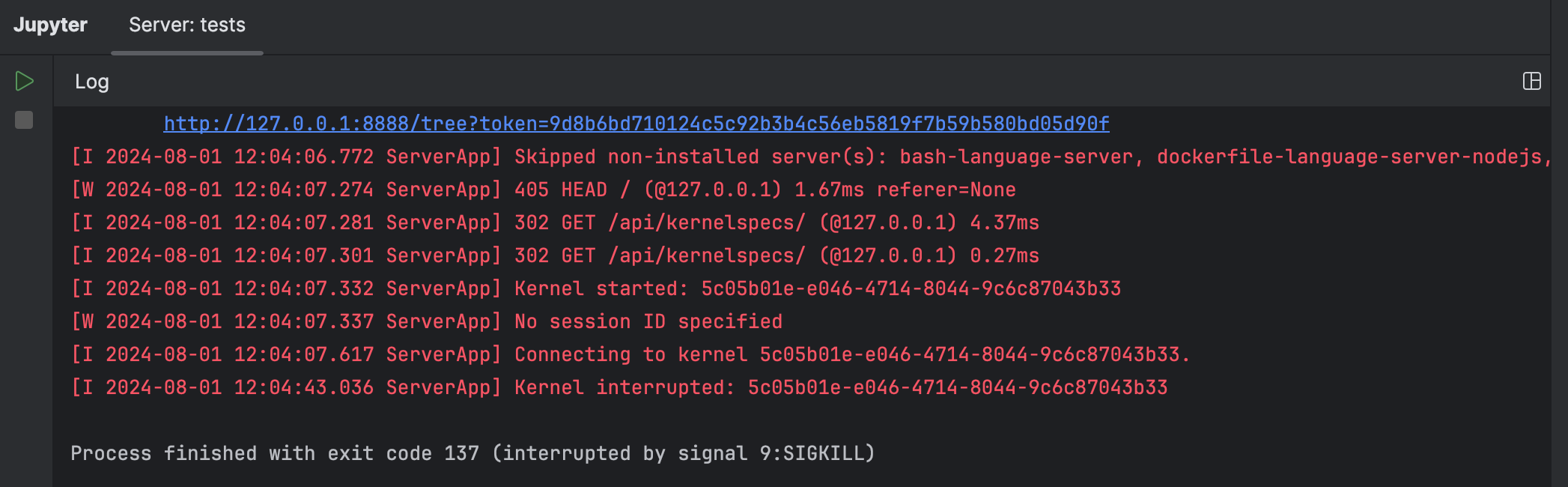Click the exit code 137 message
The image size is (1568, 487).
(x=472, y=453)
